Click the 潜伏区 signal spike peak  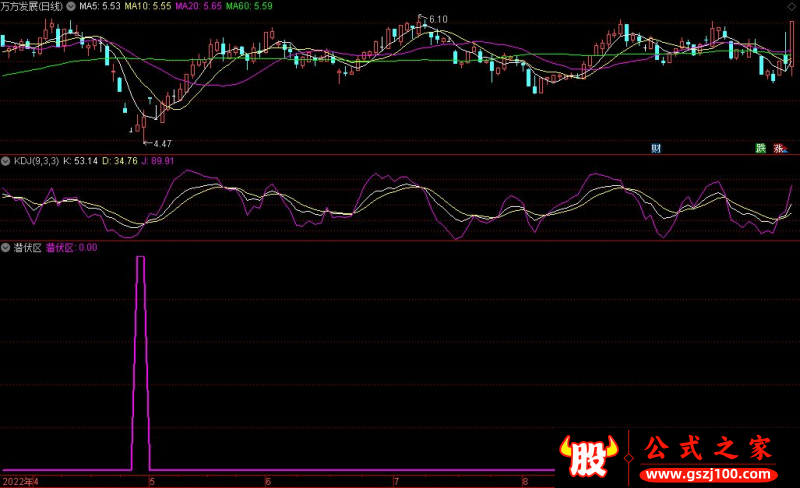[x=141, y=258]
